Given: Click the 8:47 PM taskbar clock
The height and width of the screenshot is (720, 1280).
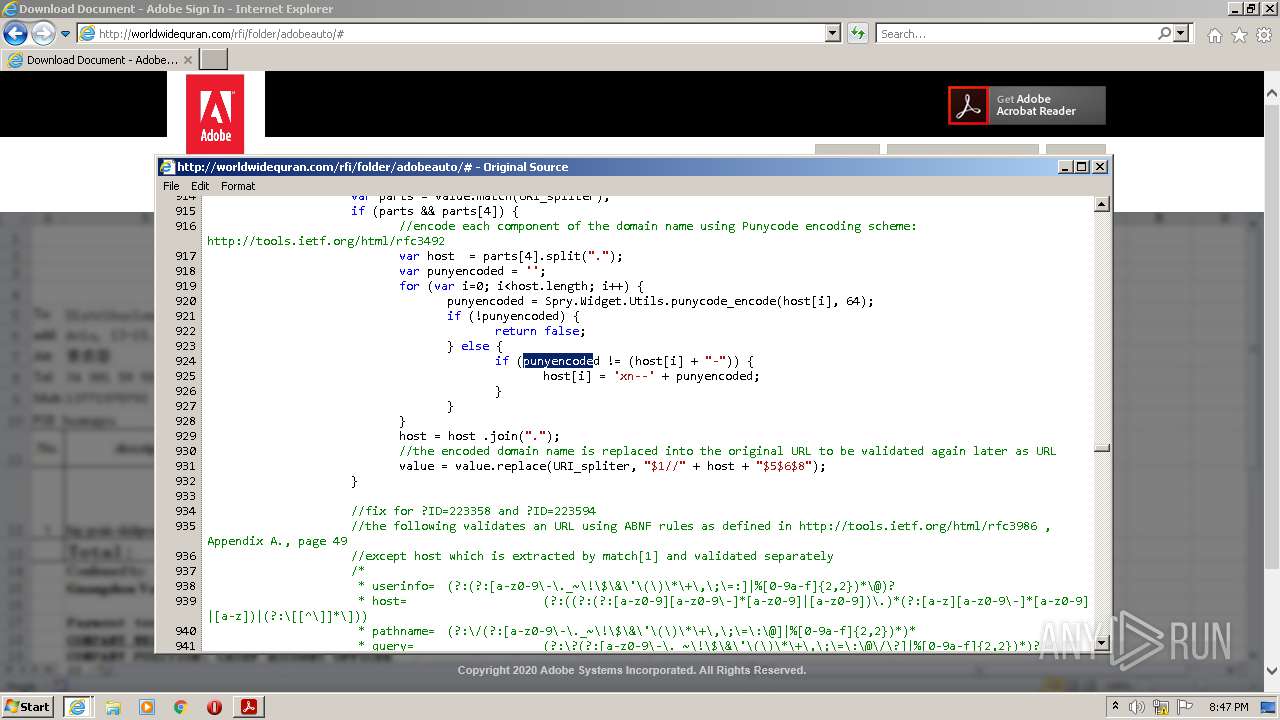Looking at the screenshot, I should pyautogui.click(x=1228, y=706).
